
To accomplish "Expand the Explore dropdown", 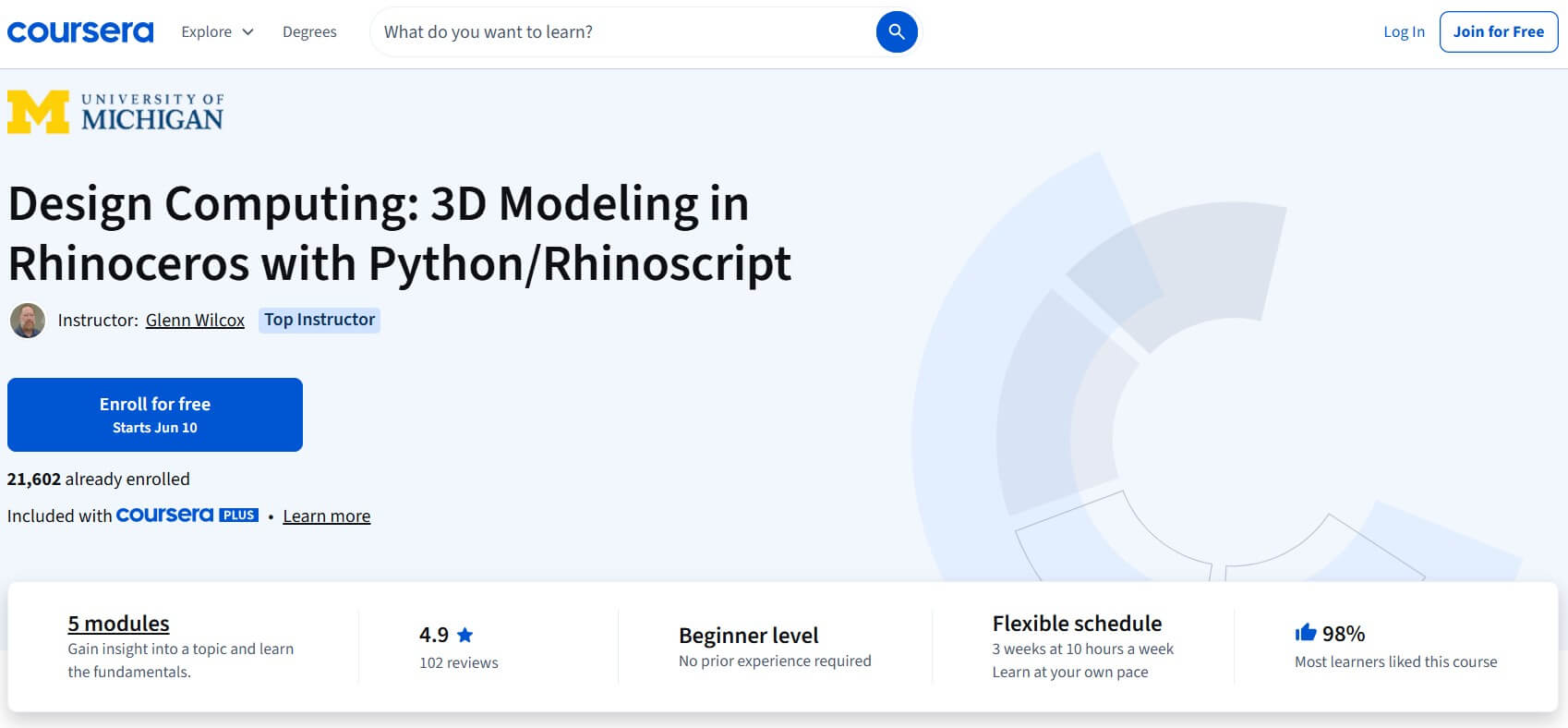I will [x=217, y=31].
